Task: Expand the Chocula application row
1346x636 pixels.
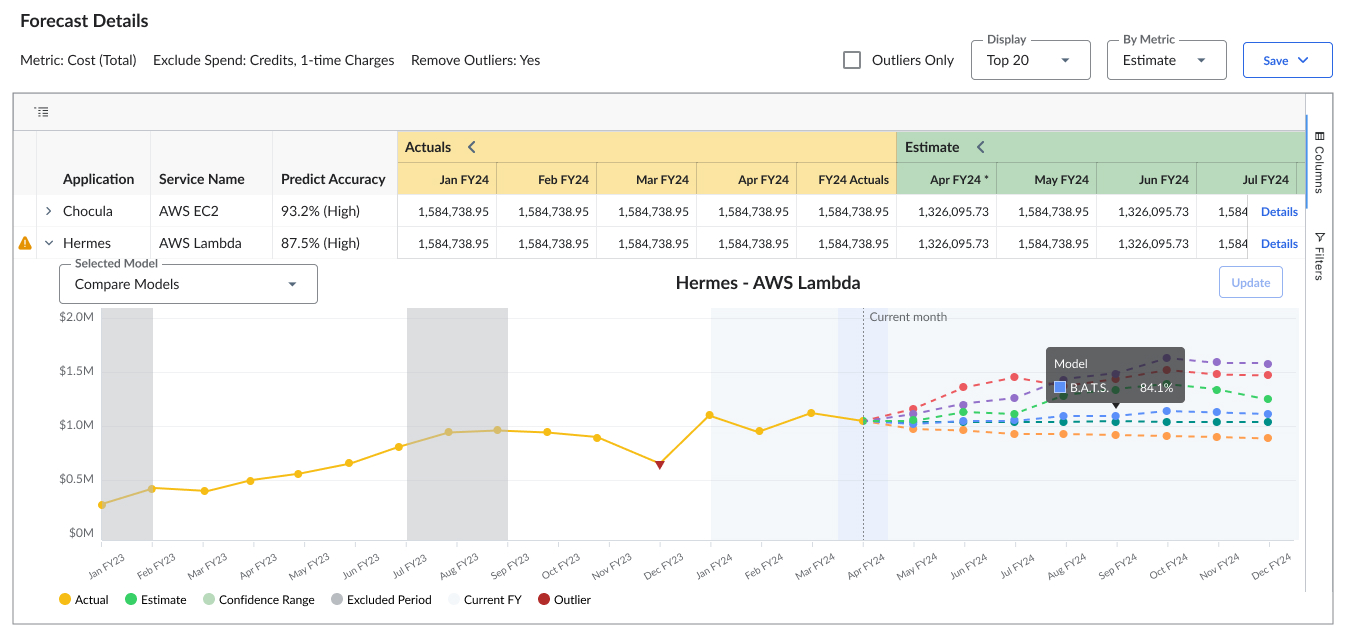Action: pos(48,211)
